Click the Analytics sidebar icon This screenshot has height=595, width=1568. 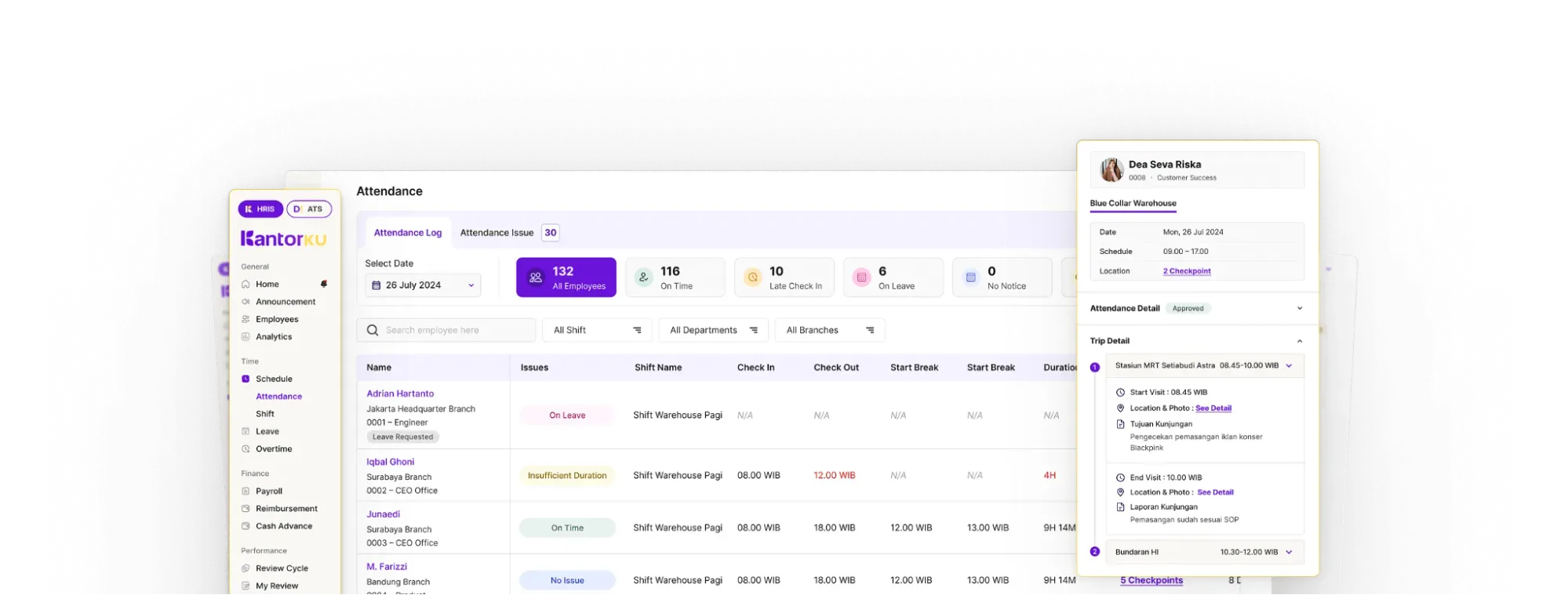tap(246, 337)
